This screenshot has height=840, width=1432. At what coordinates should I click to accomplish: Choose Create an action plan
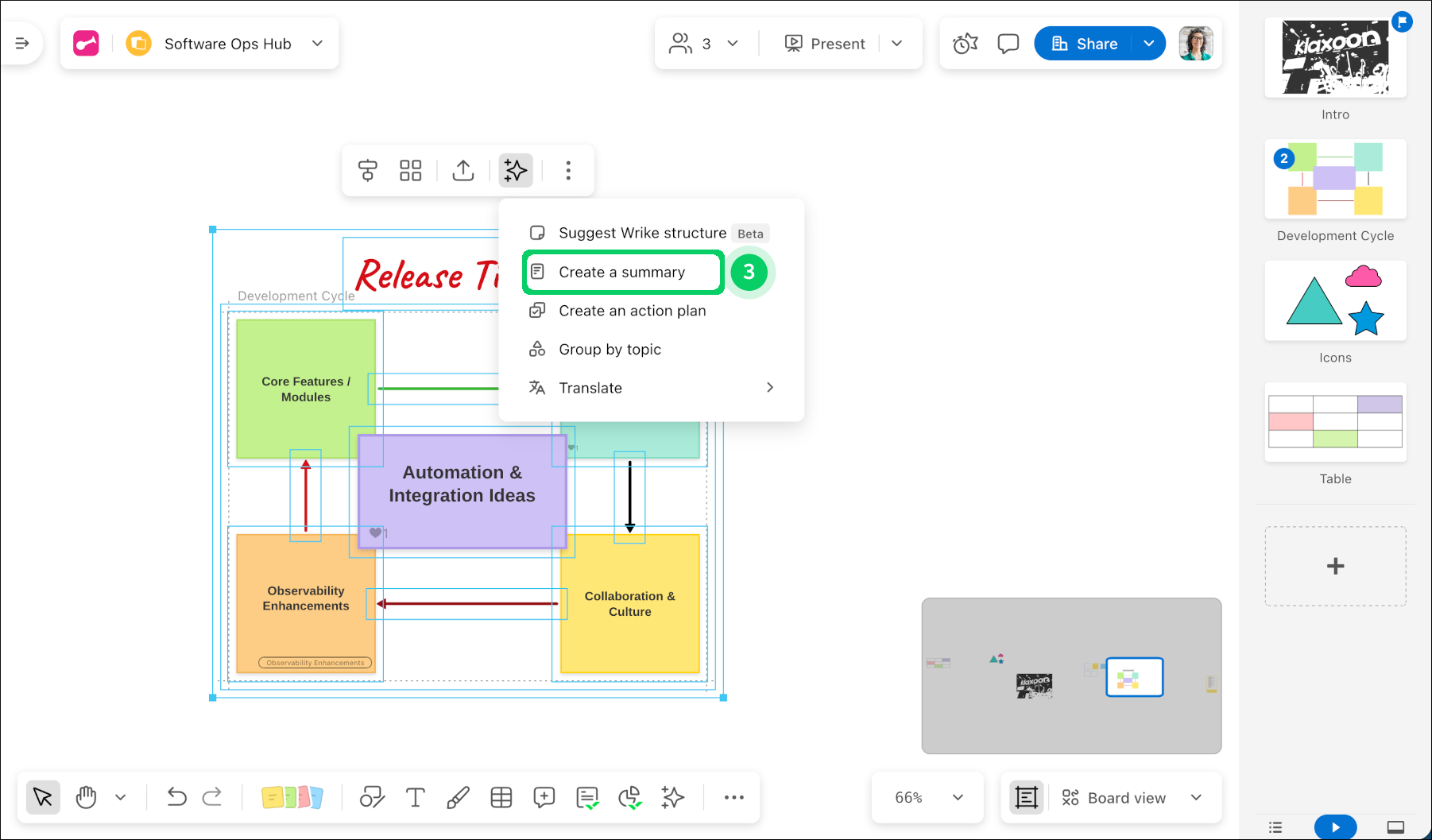tap(632, 311)
